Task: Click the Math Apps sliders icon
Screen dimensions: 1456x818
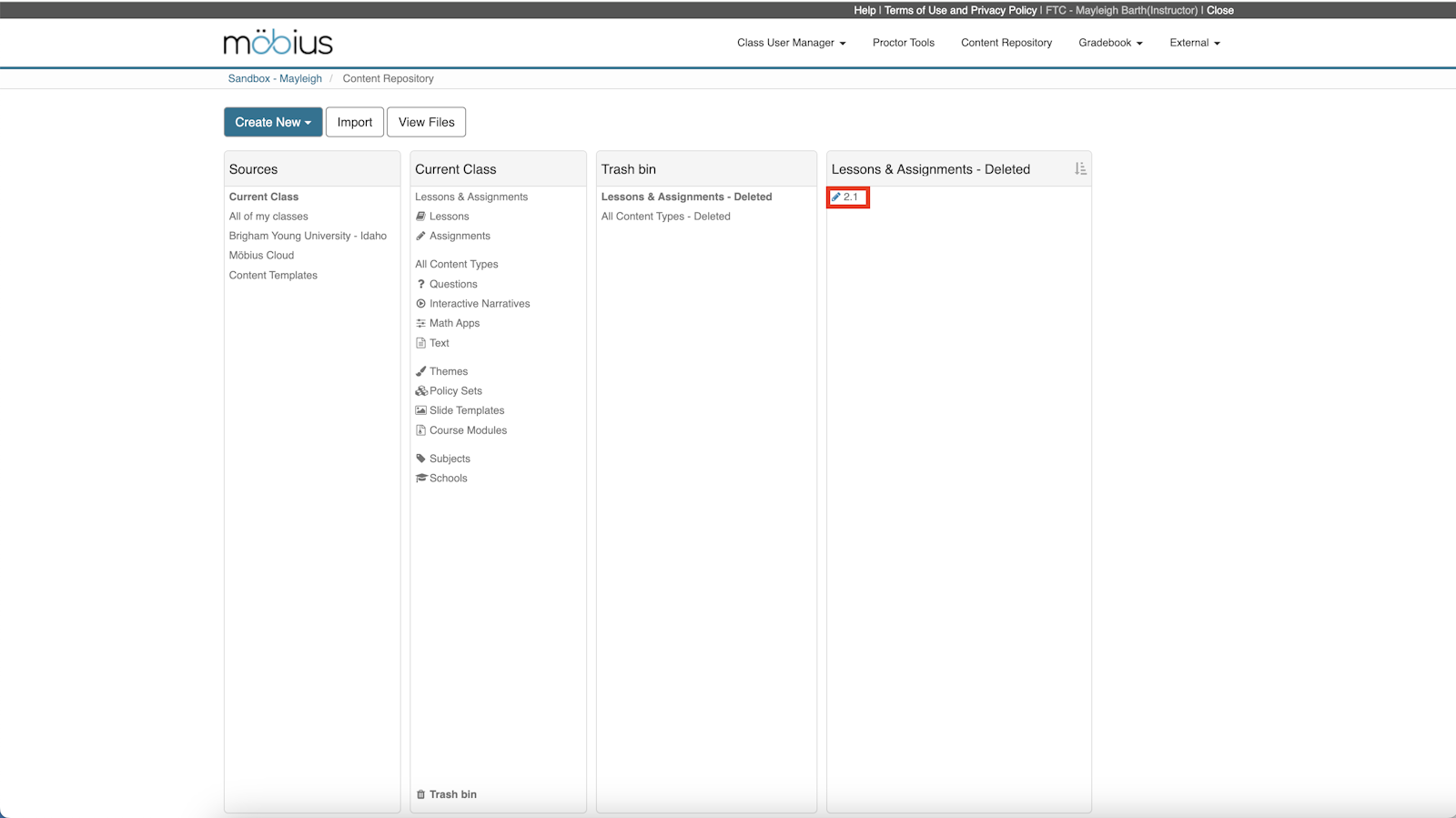Action: tap(420, 324)
